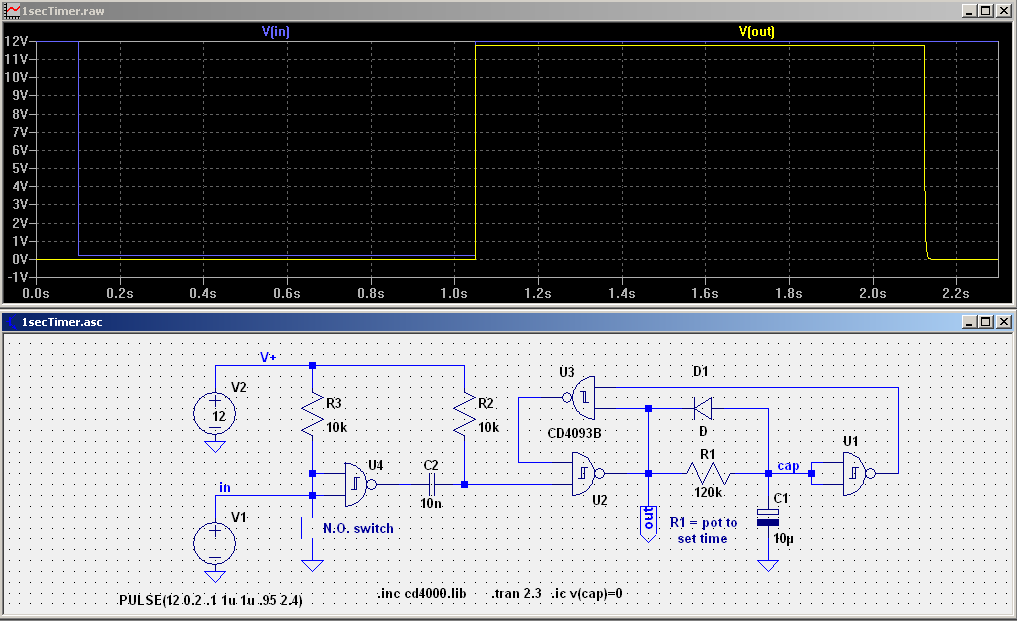The height and width of the screenshot is (621, 1017).
Task: Close the 1secTimer.raw waveform window
Action: coord(1003,11)
